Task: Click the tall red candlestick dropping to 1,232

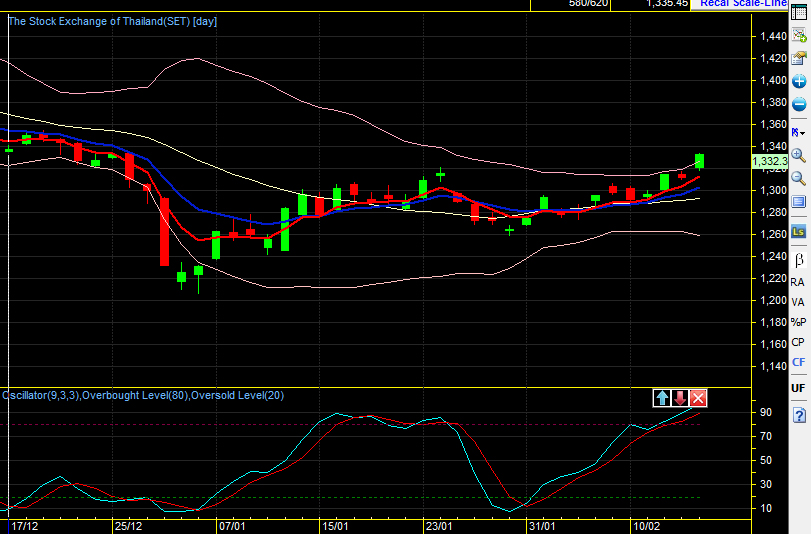Action: tap(164, 231)
